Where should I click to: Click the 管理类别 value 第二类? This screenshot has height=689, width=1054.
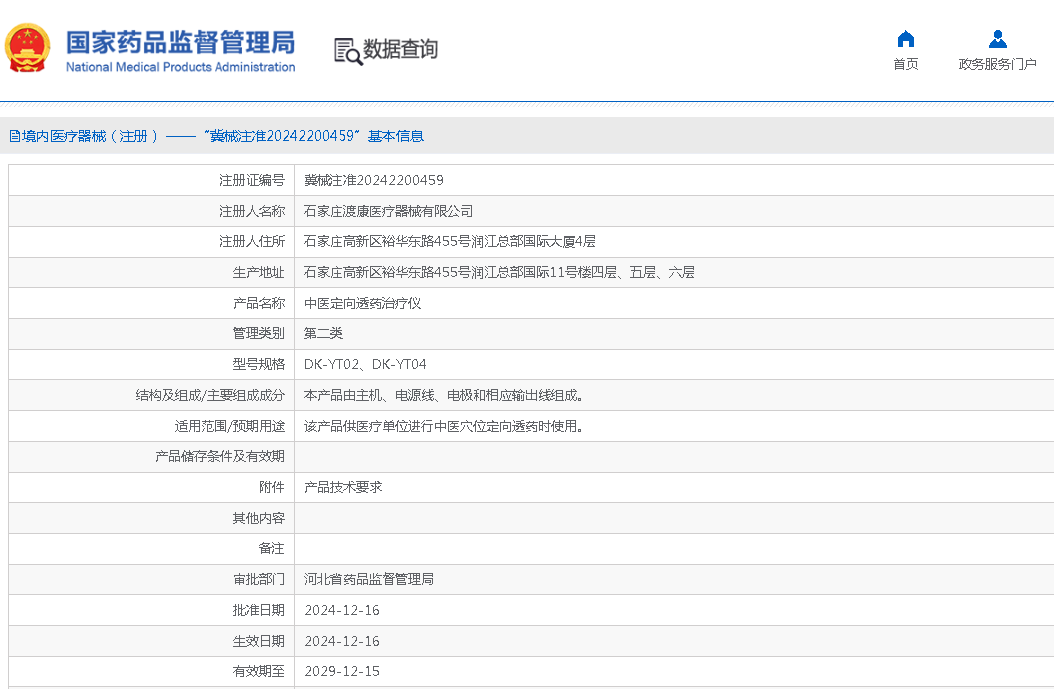click(x=323, y=333)
